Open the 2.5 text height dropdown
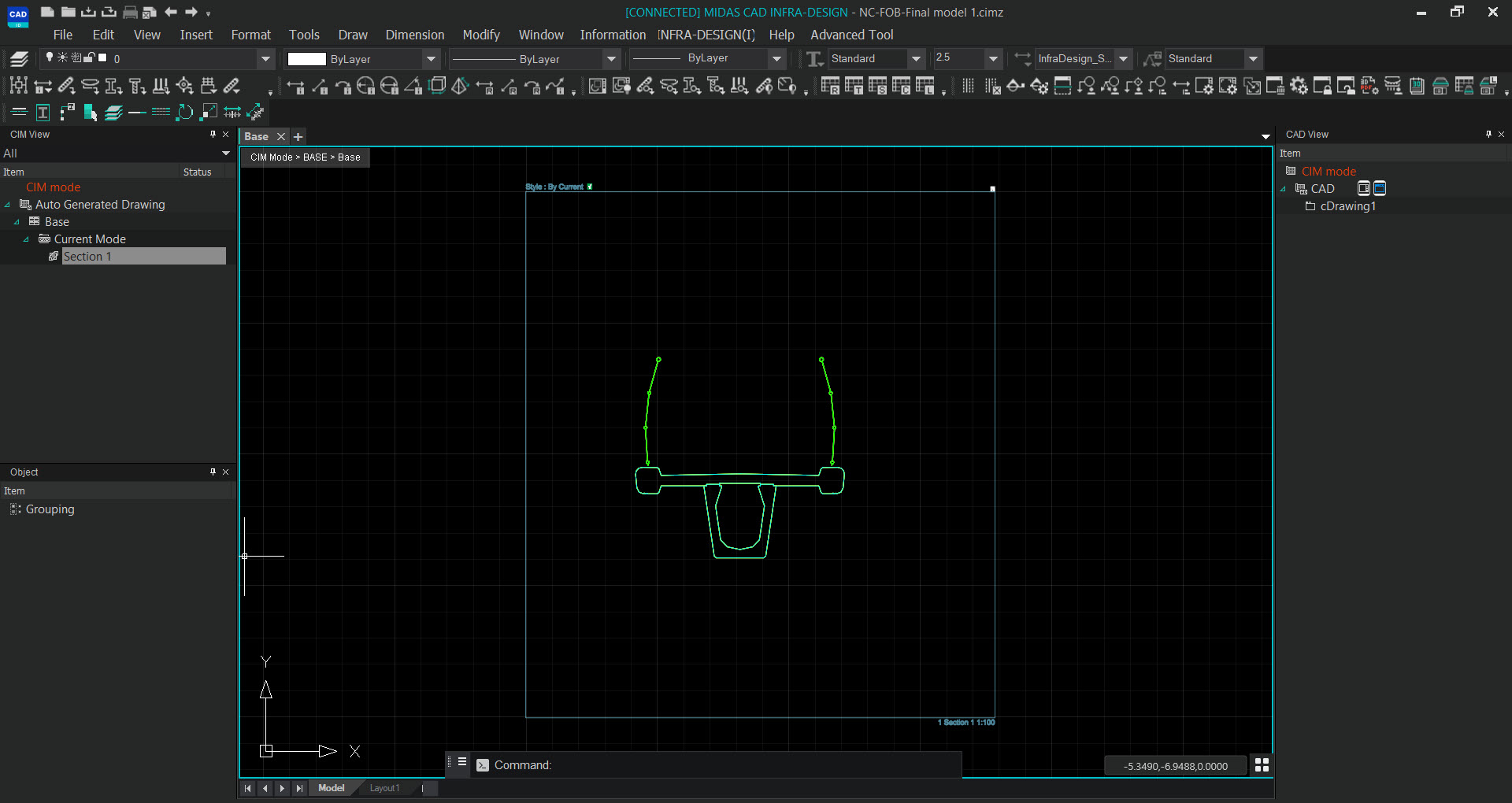The height and width of the screenshot is (803, 1512). pyautogui.click(x=994, y=58)
